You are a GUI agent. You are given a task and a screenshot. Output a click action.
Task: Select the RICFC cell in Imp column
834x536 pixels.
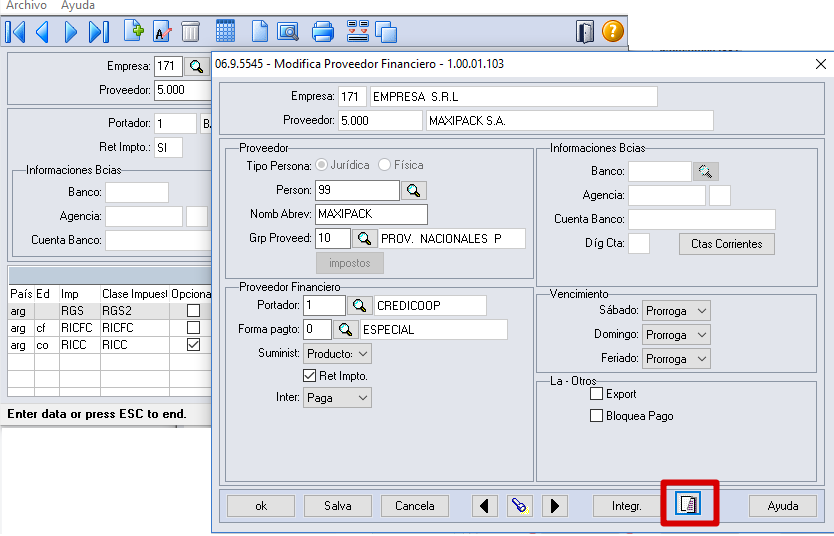(x=80, y=328)
